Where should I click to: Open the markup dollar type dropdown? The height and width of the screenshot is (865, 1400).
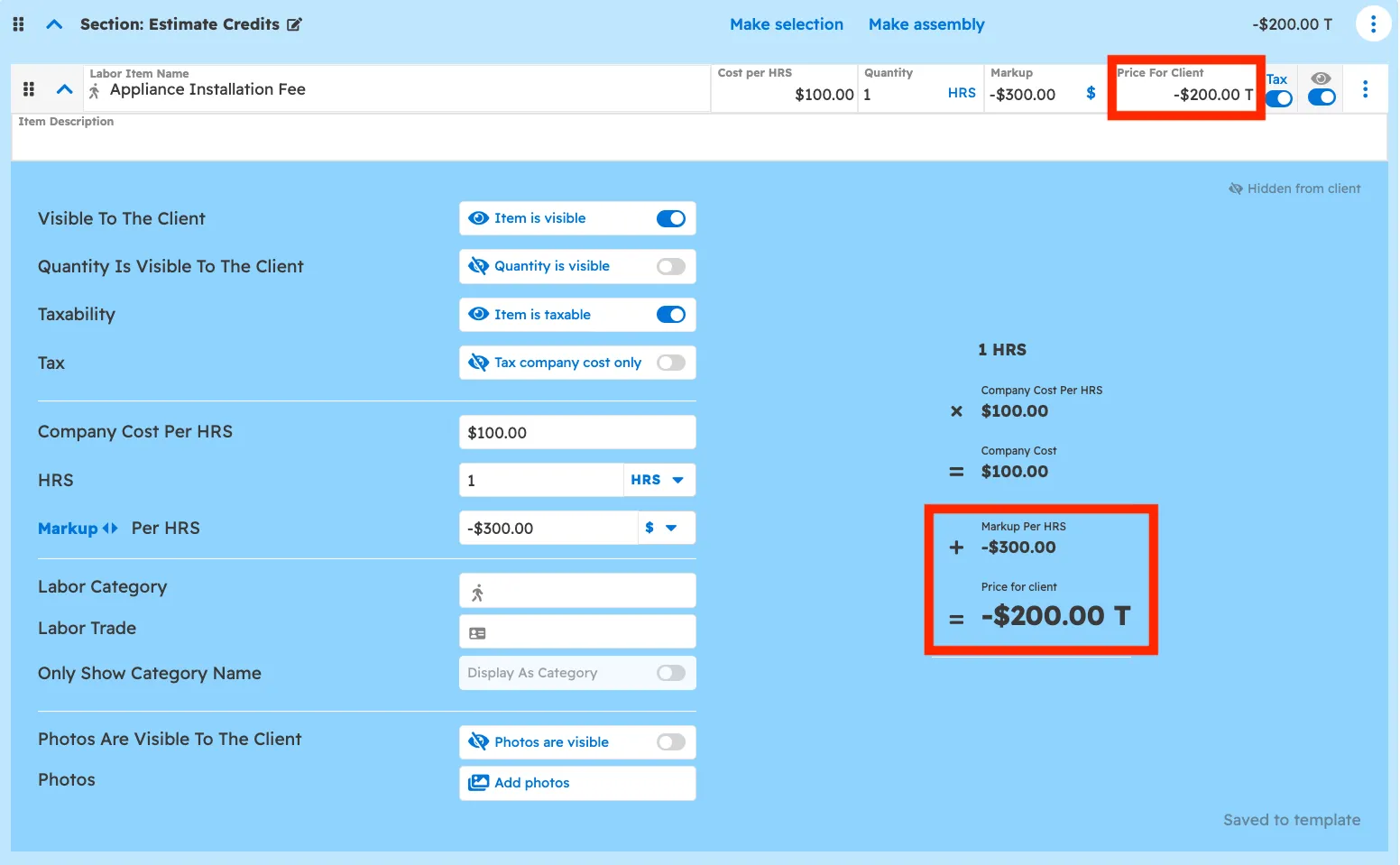660,529
